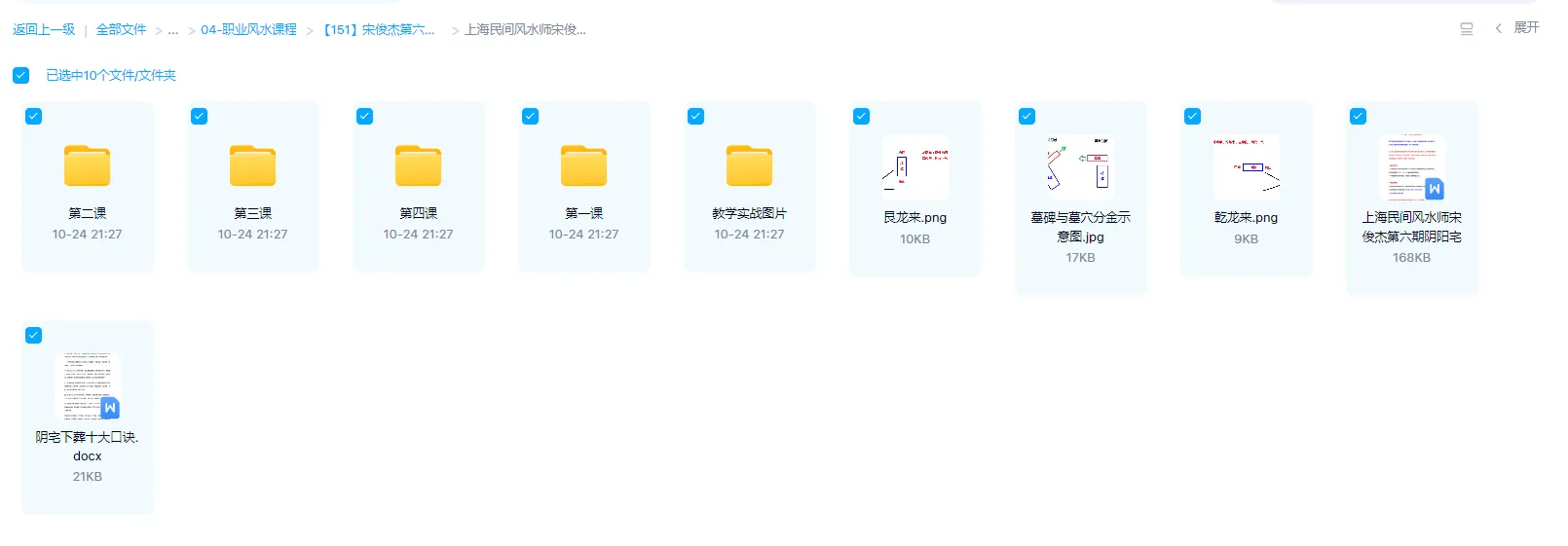
Task: Click the 21KB size label
Action: click(x=87, y=477)
